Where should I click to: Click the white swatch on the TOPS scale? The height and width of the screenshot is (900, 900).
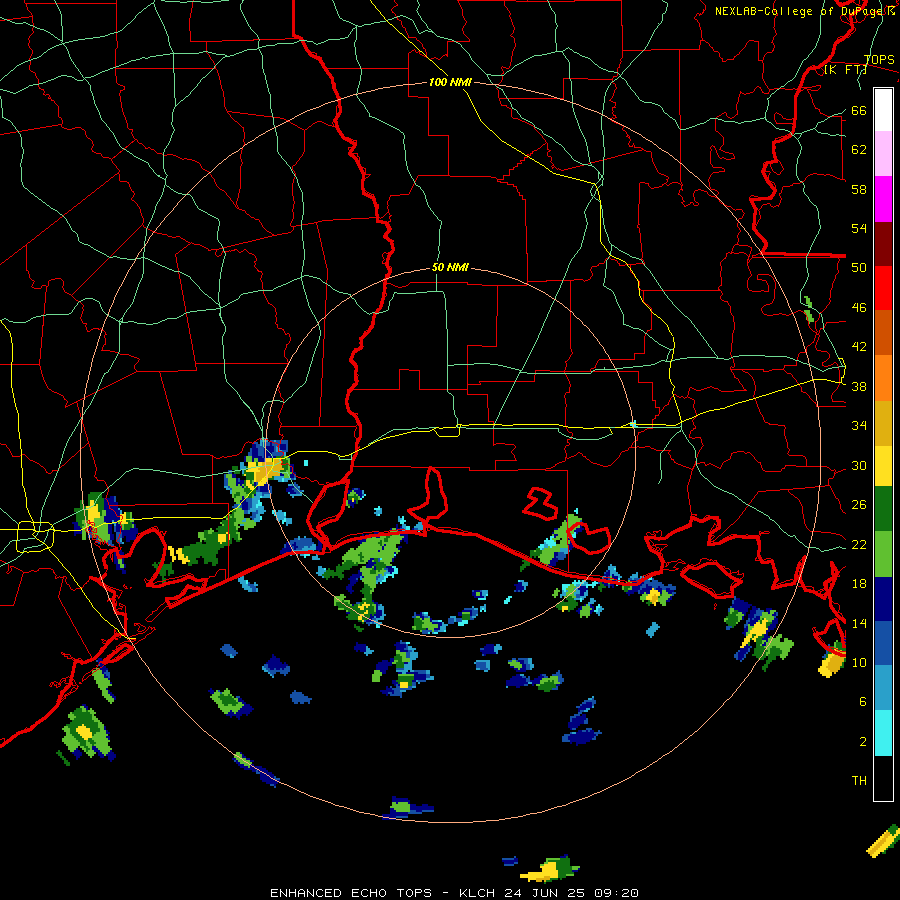(x=883, y=110)
